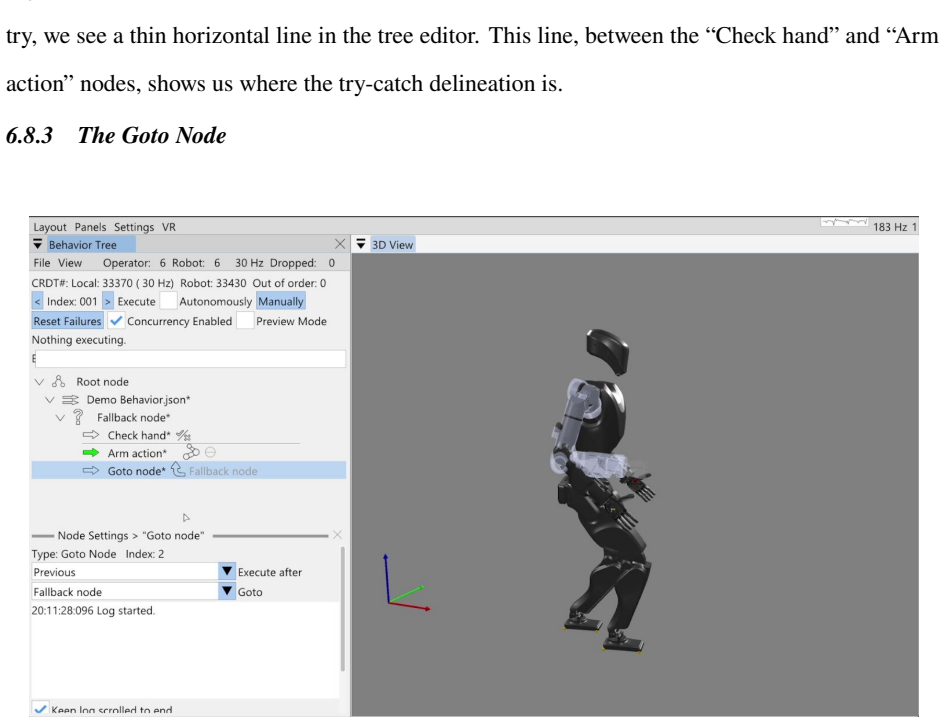This screenshot has height=723, width=945.
Task: Click the Previous combo box field
Action: (125, 572)
